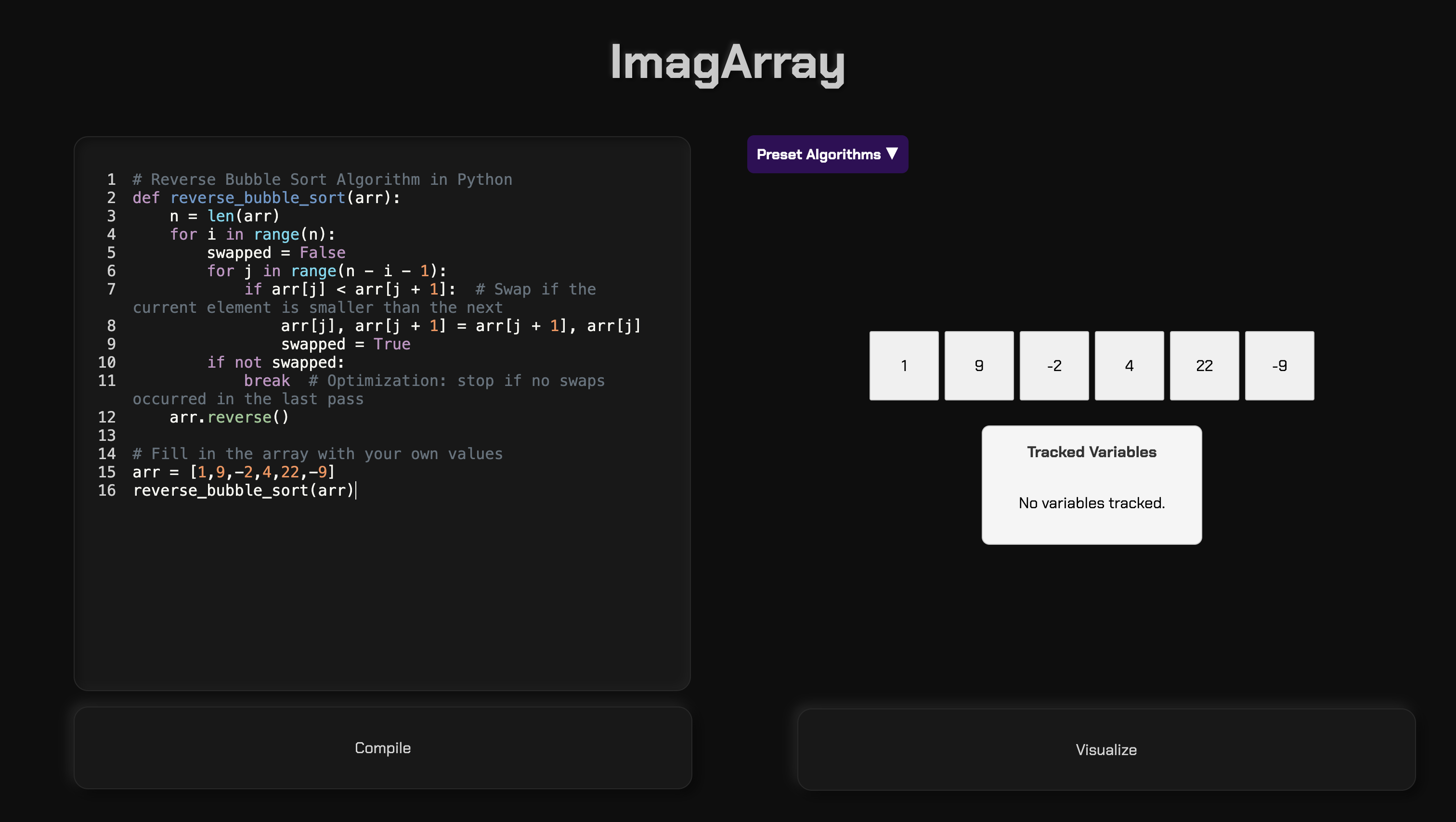The width and height of the screenshot is (1456, 822).
Task: Click the end of reverse_bubble_sort(arr) call
Action: click(x=354, y=490)
